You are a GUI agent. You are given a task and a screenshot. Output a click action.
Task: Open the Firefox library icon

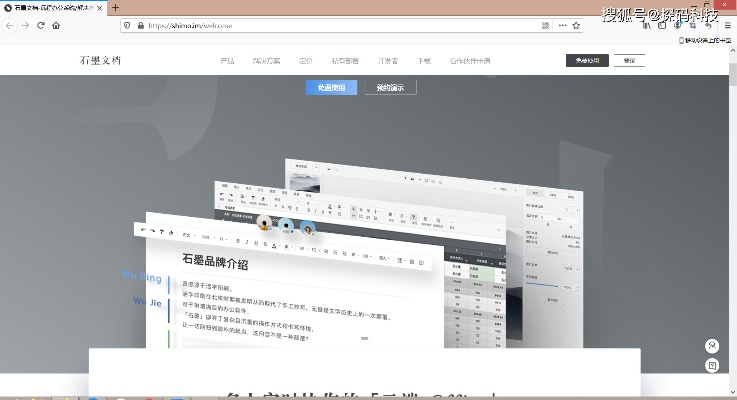click(x=647, y=25)
